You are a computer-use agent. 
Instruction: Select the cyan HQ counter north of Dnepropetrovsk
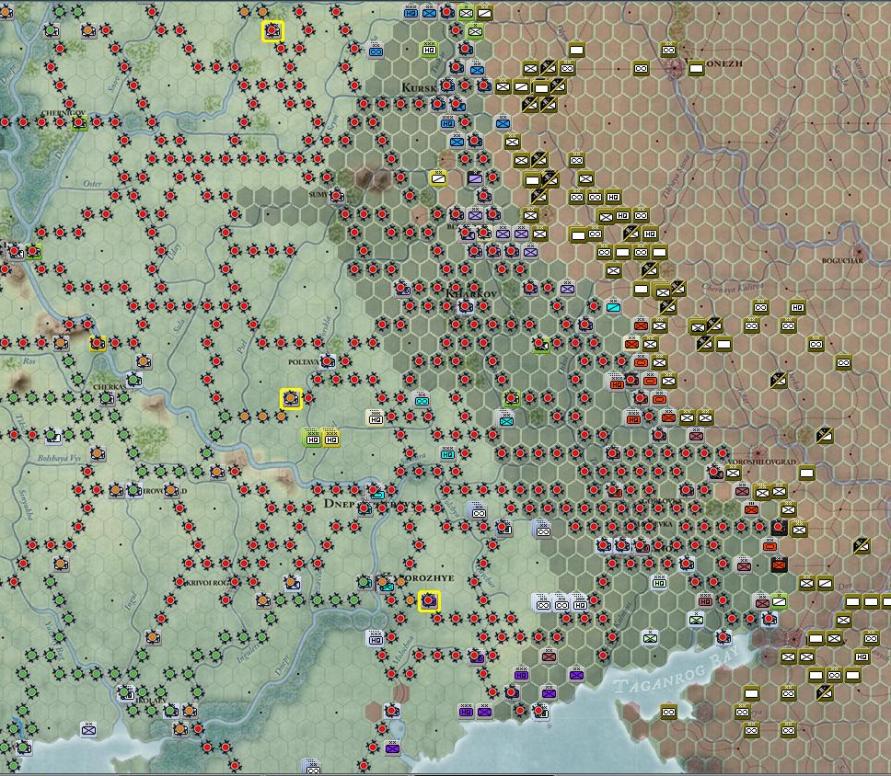click(448, 453)
